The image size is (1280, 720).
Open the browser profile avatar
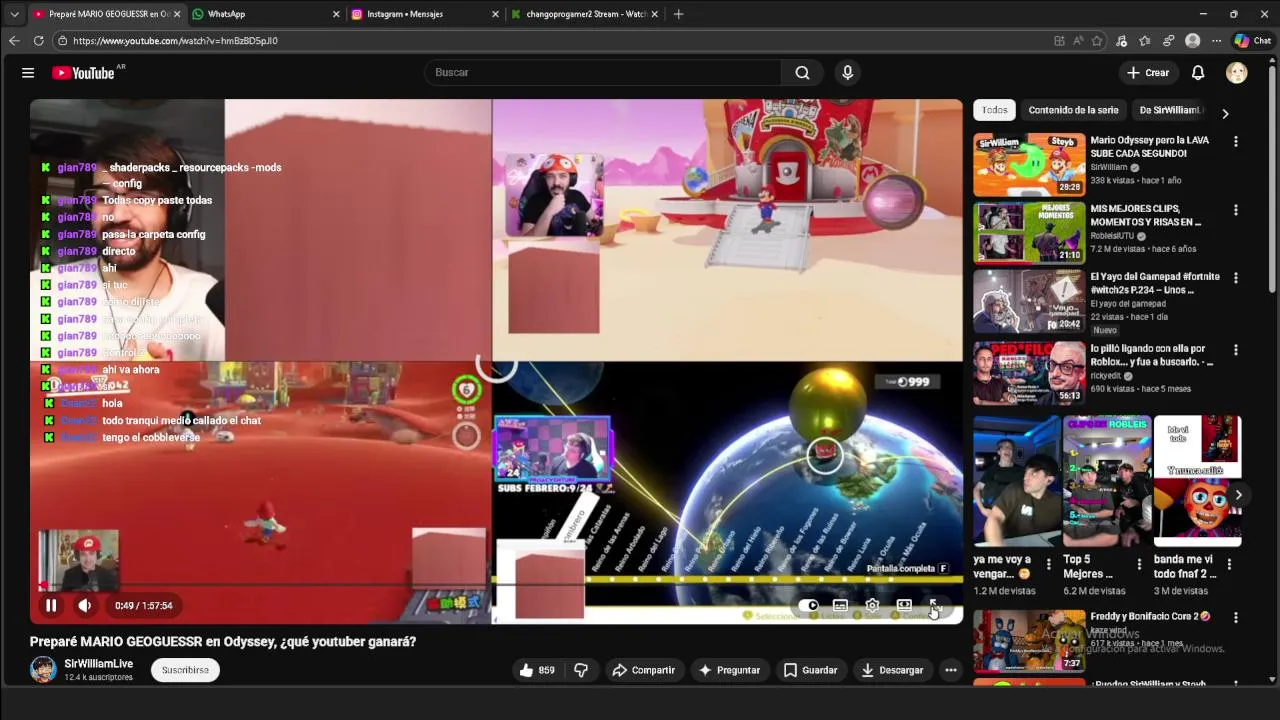(1192, 41)
